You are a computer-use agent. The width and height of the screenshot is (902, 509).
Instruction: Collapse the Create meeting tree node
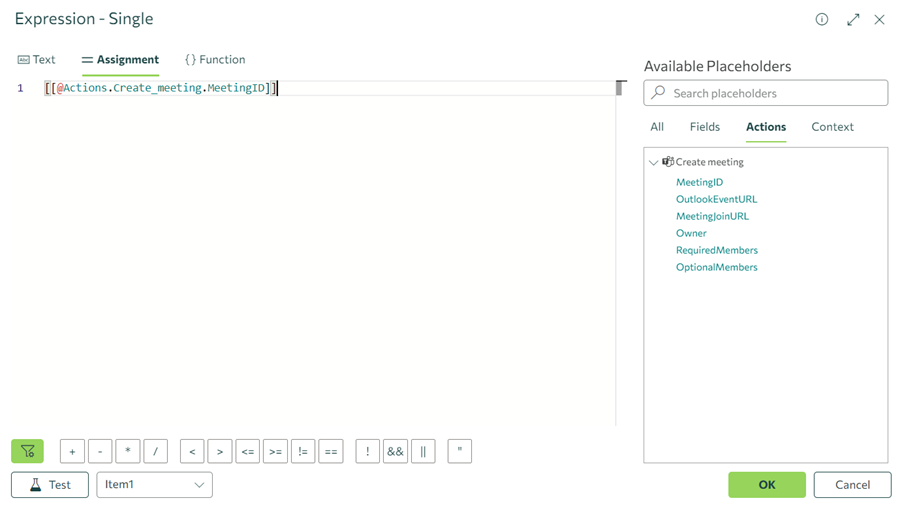654,162
